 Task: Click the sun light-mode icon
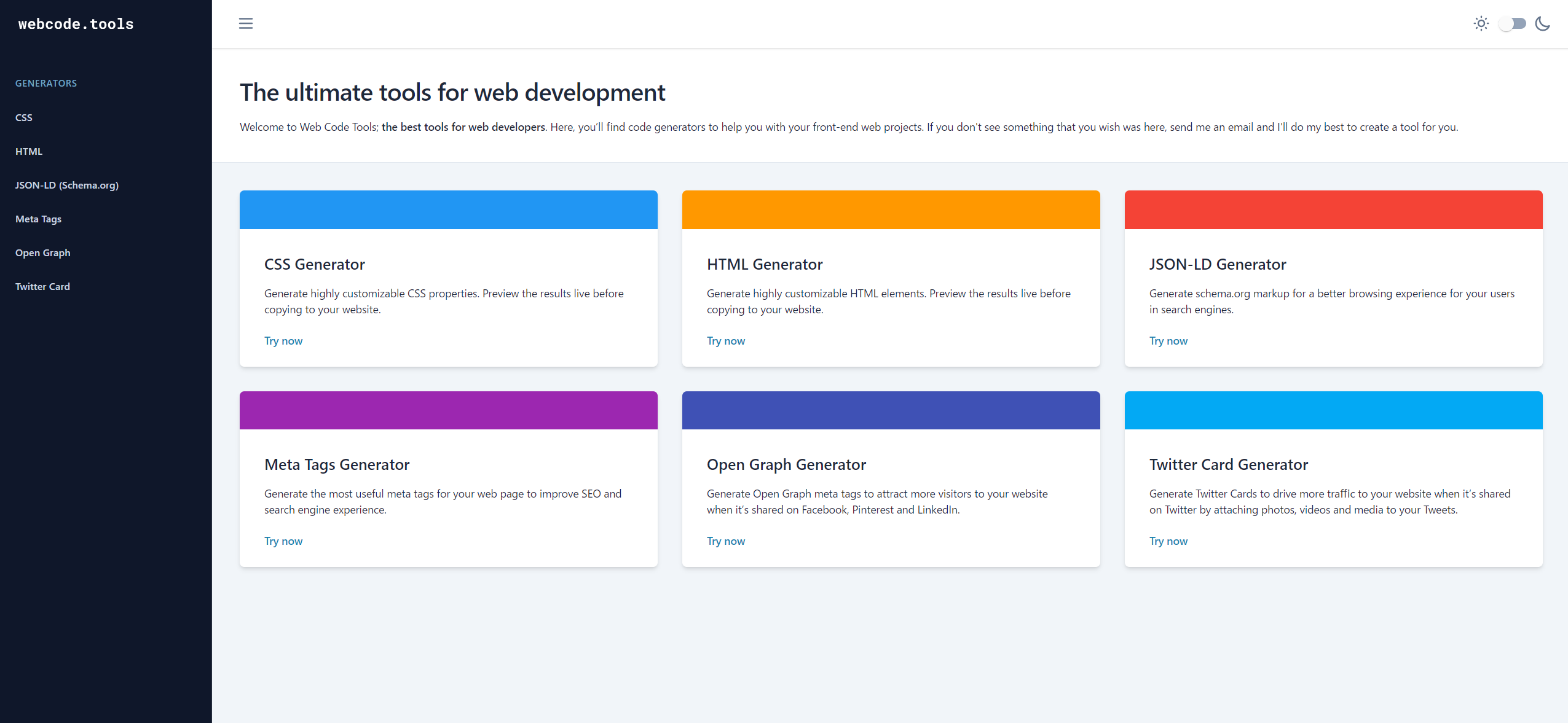tap(1481, 23)
